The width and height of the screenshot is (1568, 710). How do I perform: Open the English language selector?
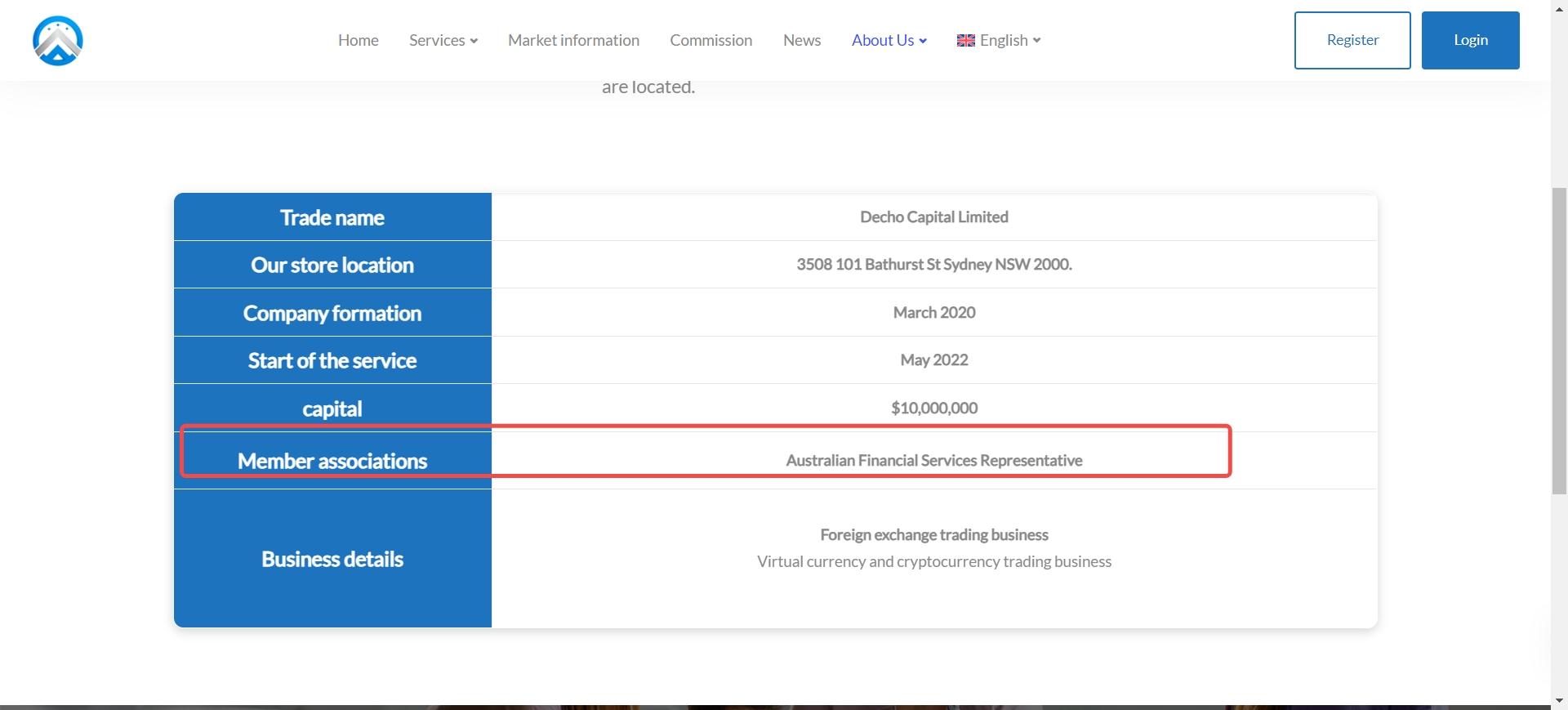coord(999,40)
